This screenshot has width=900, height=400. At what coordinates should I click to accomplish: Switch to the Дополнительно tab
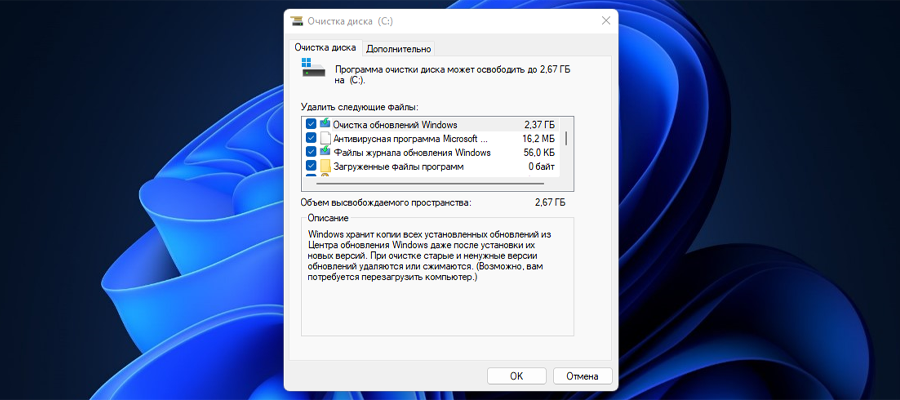[399, 49]
